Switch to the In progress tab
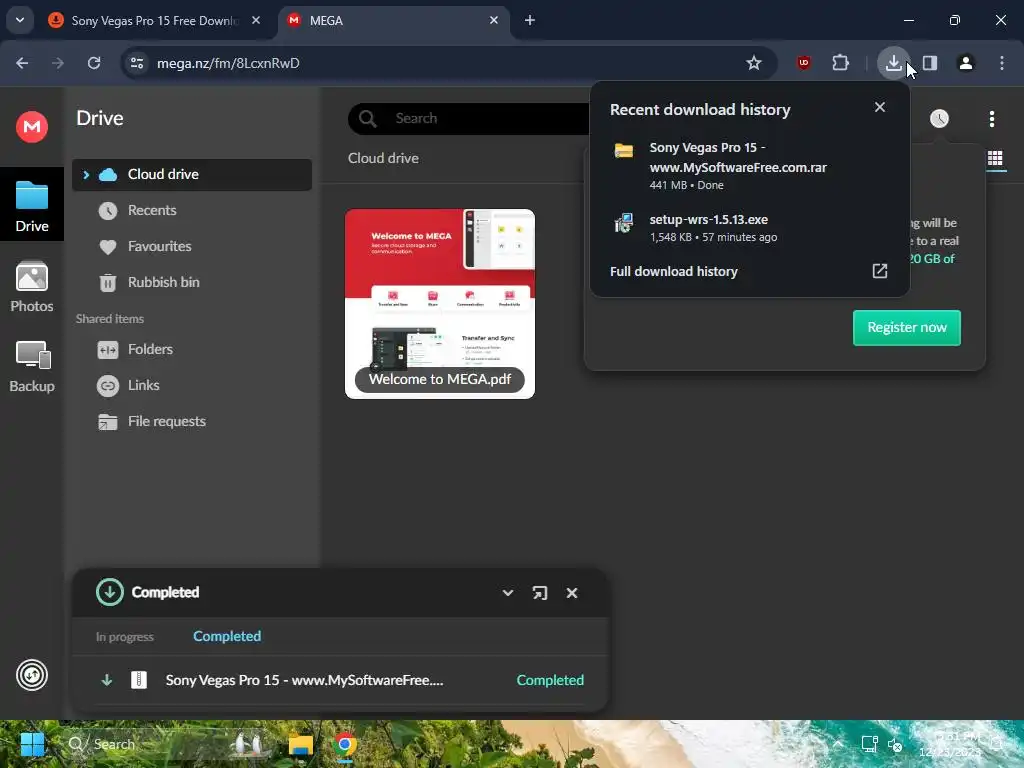This screenshot has width=1024, height=768. [x=125, y=637]
